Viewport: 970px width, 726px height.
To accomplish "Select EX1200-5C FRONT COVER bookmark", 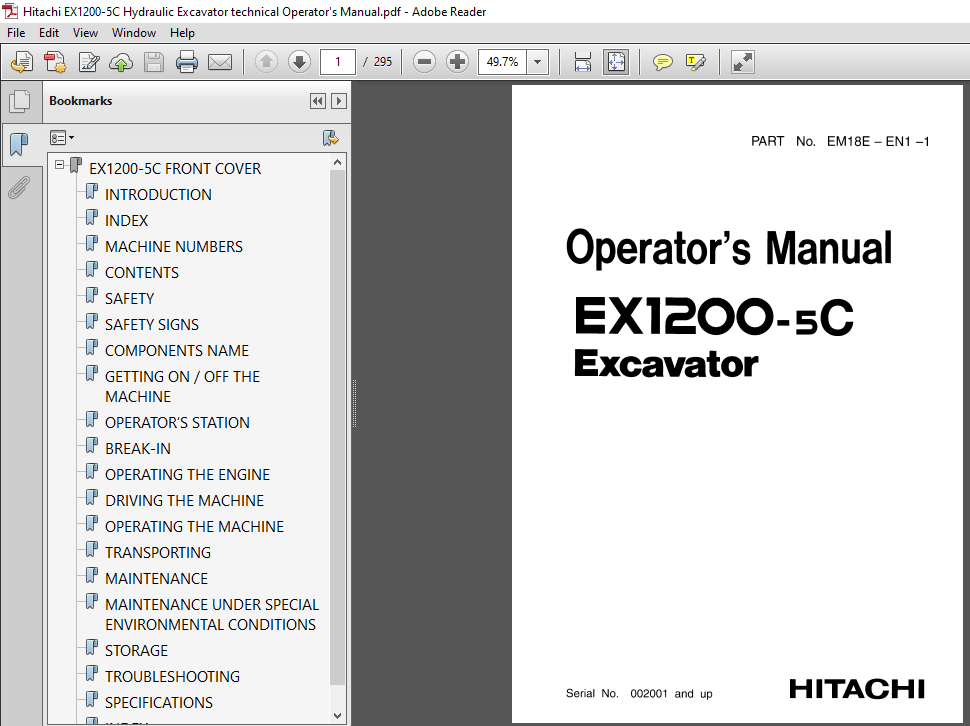I will coord(175,169).
